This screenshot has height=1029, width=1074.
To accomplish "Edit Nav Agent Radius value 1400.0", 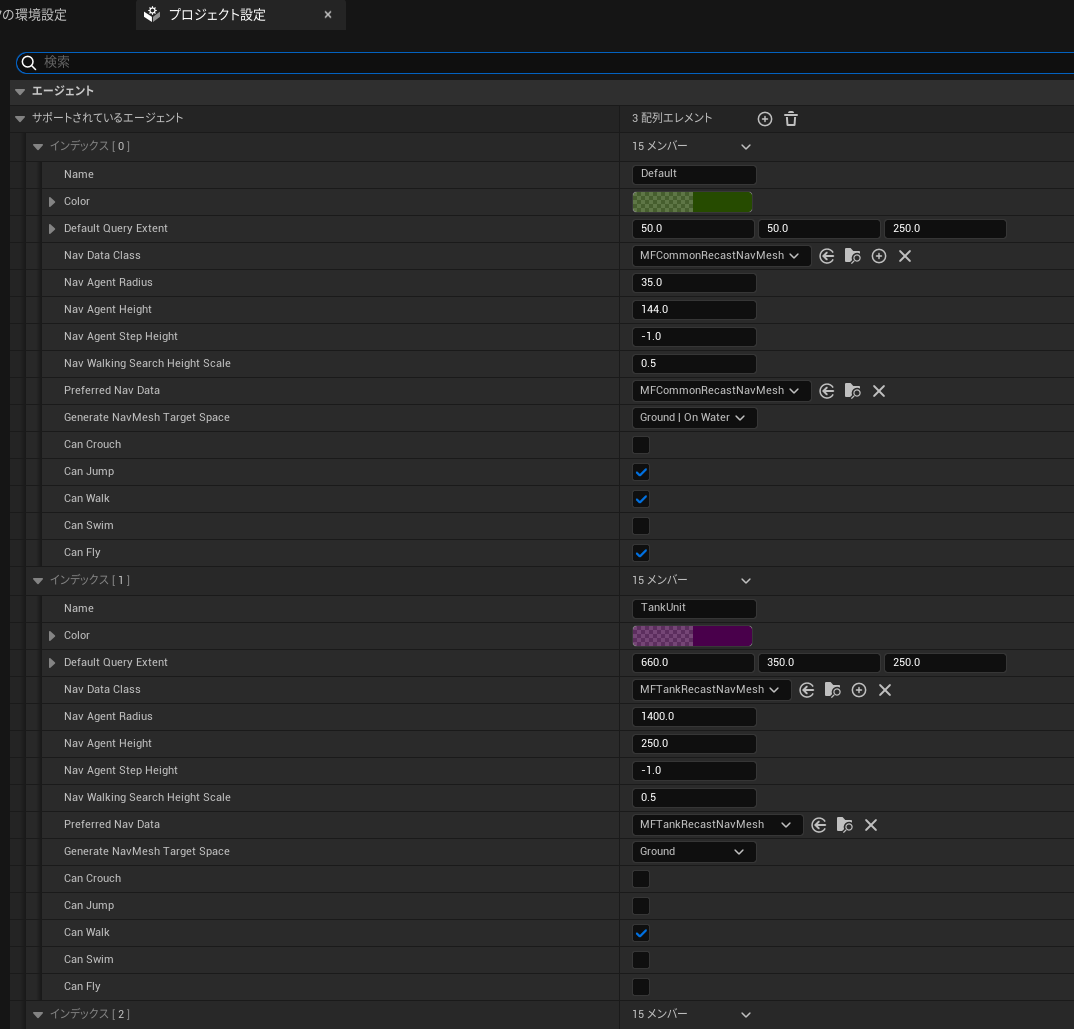I will pyautogui.click(x=694, y=717).
